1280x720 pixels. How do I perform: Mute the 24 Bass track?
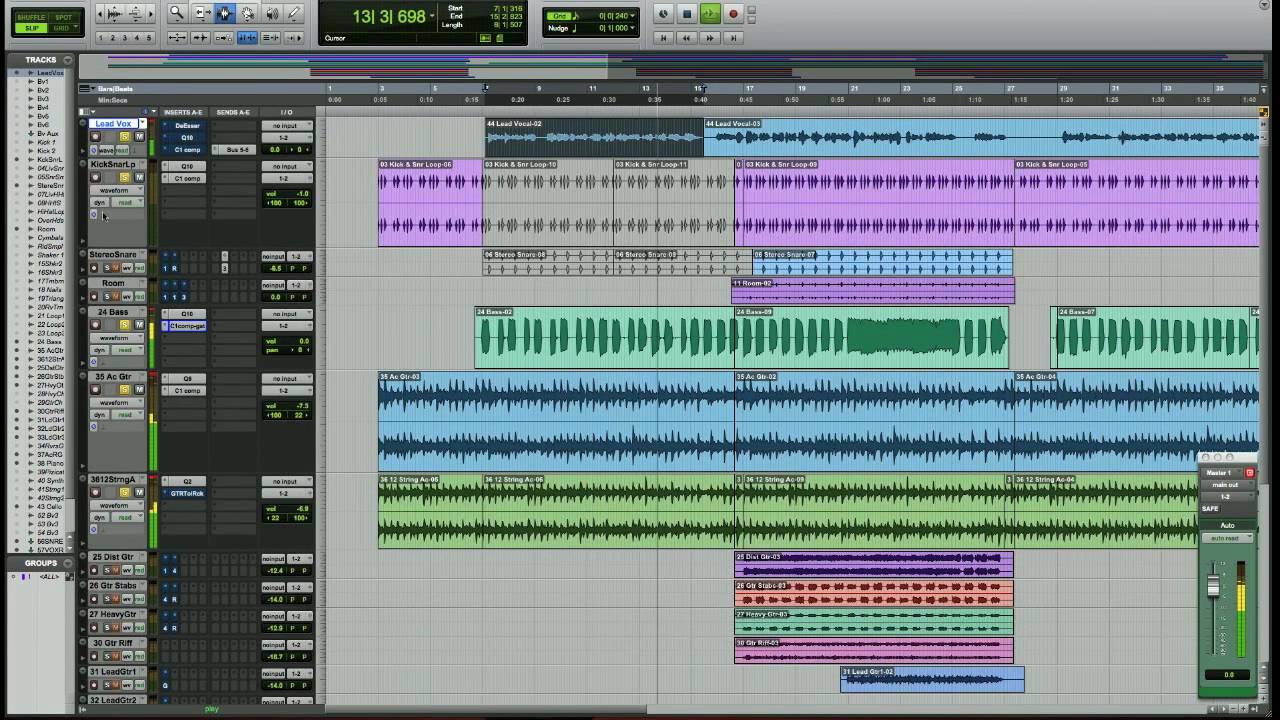[x=139, y=325]
